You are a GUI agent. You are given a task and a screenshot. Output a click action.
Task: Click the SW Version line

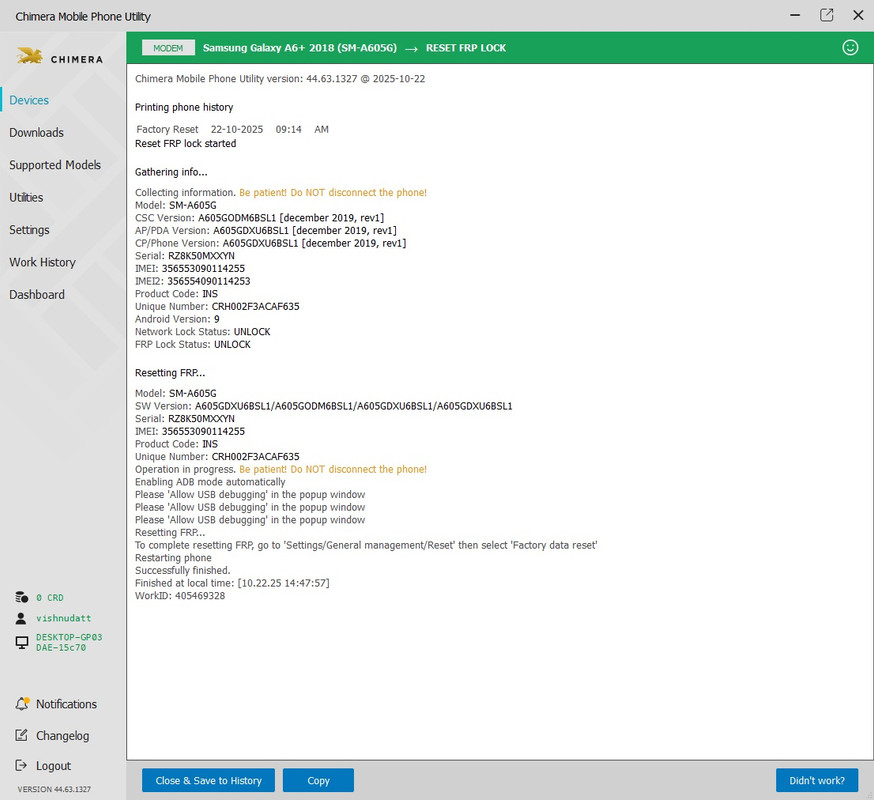pyautogui.click(x=323, y=406)
